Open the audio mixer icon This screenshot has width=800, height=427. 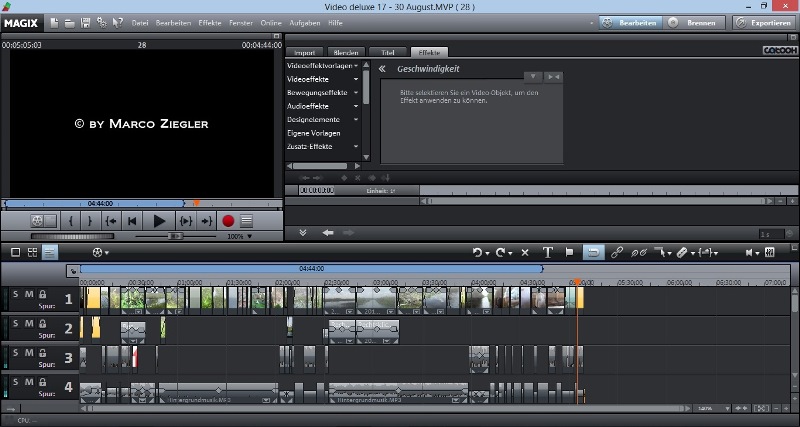770,252
